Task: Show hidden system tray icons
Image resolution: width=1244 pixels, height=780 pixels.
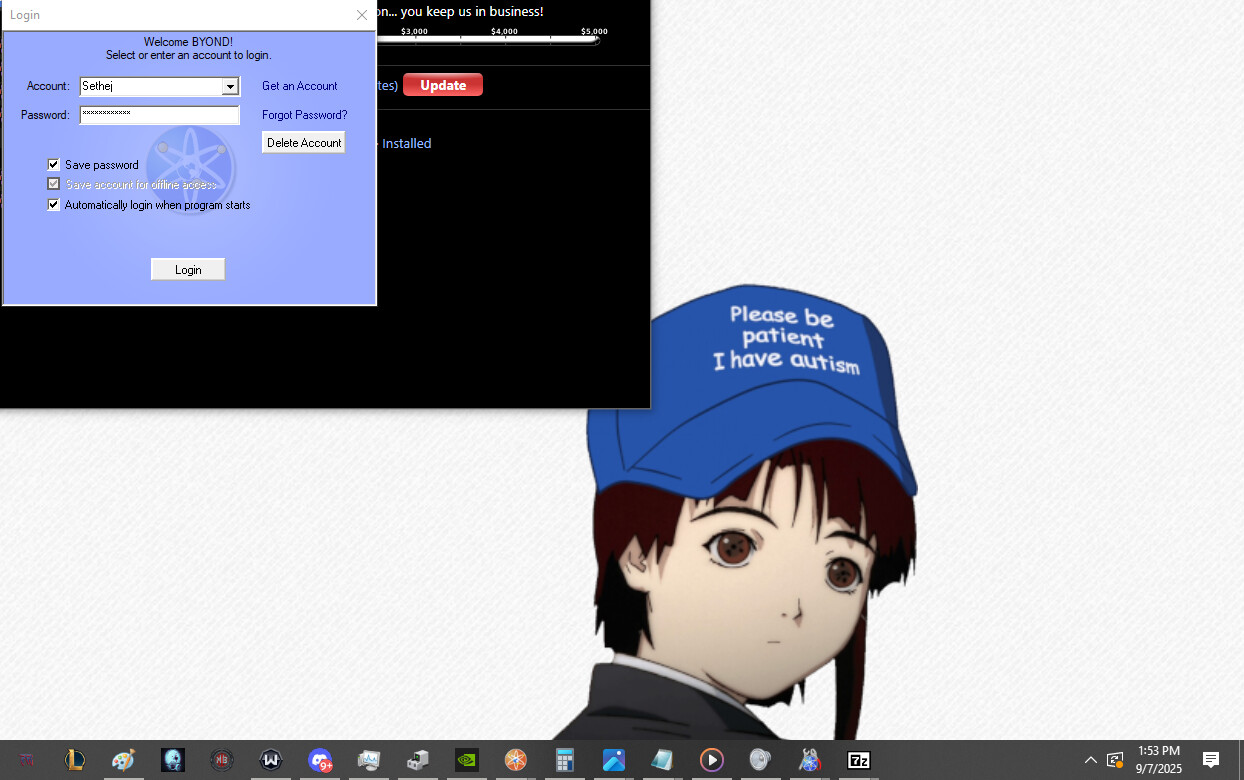Action: pos(1091,760)
